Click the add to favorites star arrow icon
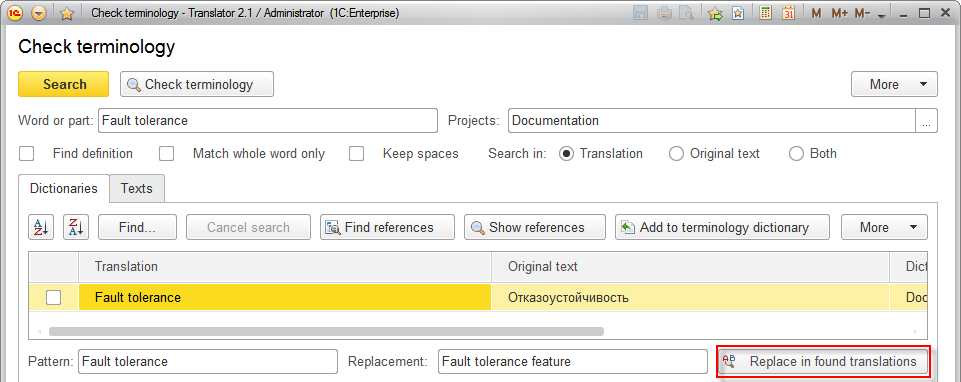The image size is (961, 382). click(715, 13)
